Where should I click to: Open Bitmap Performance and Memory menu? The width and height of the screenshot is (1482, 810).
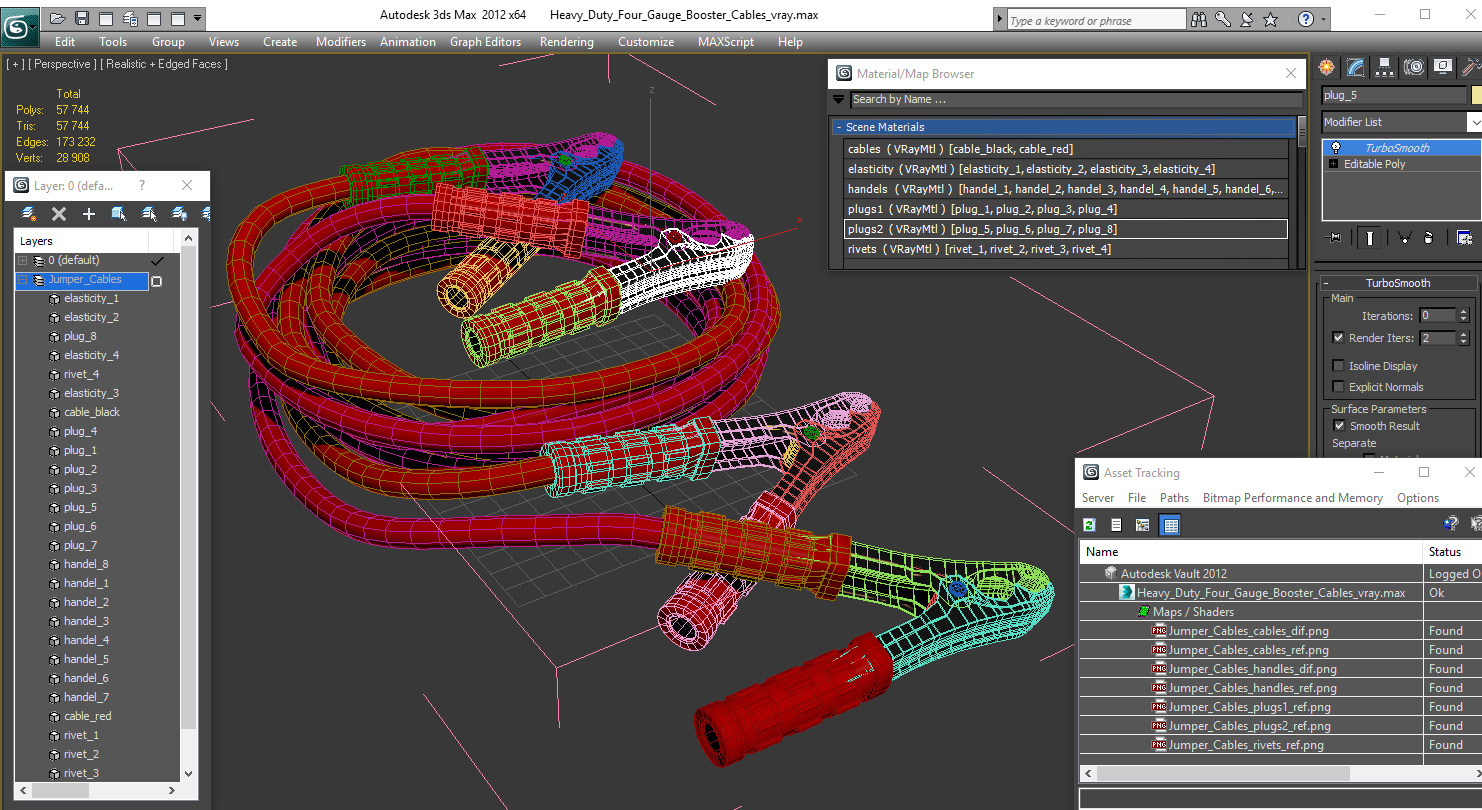click(x=1292, y=498)
